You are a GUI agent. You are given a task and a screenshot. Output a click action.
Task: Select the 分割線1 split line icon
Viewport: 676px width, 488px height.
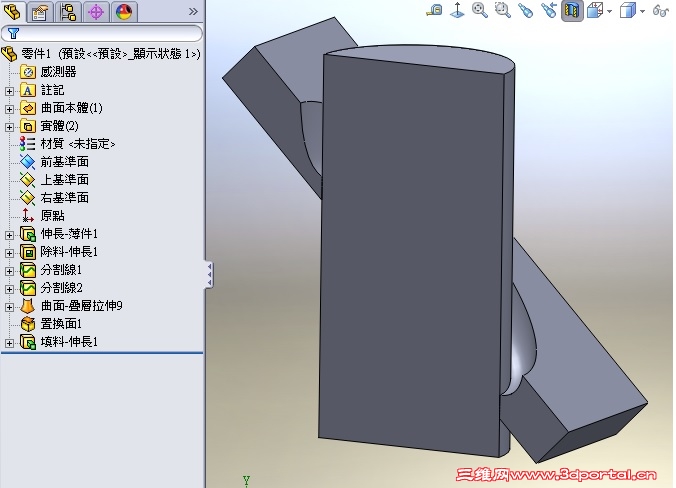(x=28, y=270)
